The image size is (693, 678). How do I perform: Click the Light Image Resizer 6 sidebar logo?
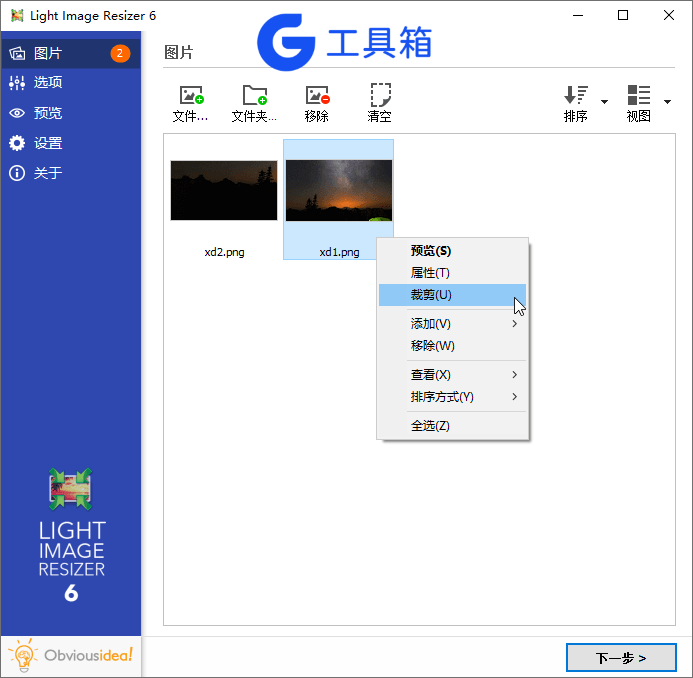[x=71, y=536]
